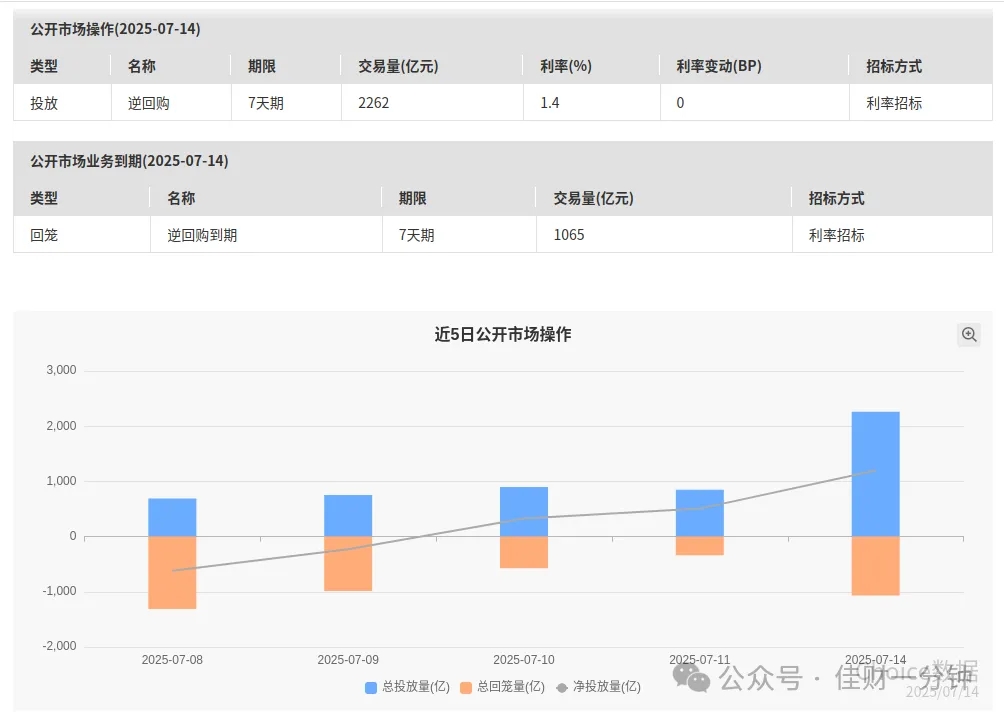Click the blue bar for 2025-07-14
Screen dimensions: 1004x718
pyautogui.click(x=875, y=474)
